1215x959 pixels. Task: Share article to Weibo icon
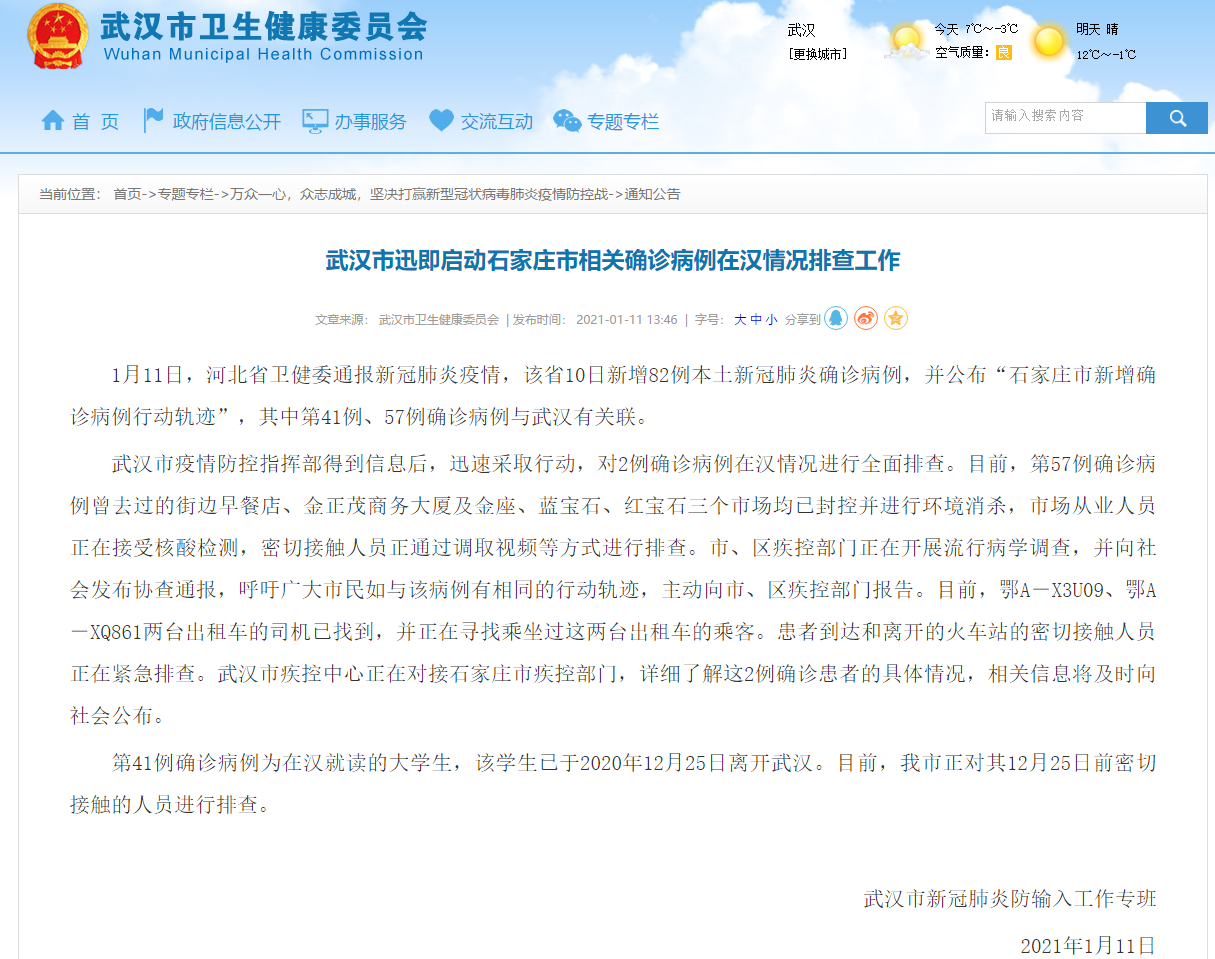866,319
